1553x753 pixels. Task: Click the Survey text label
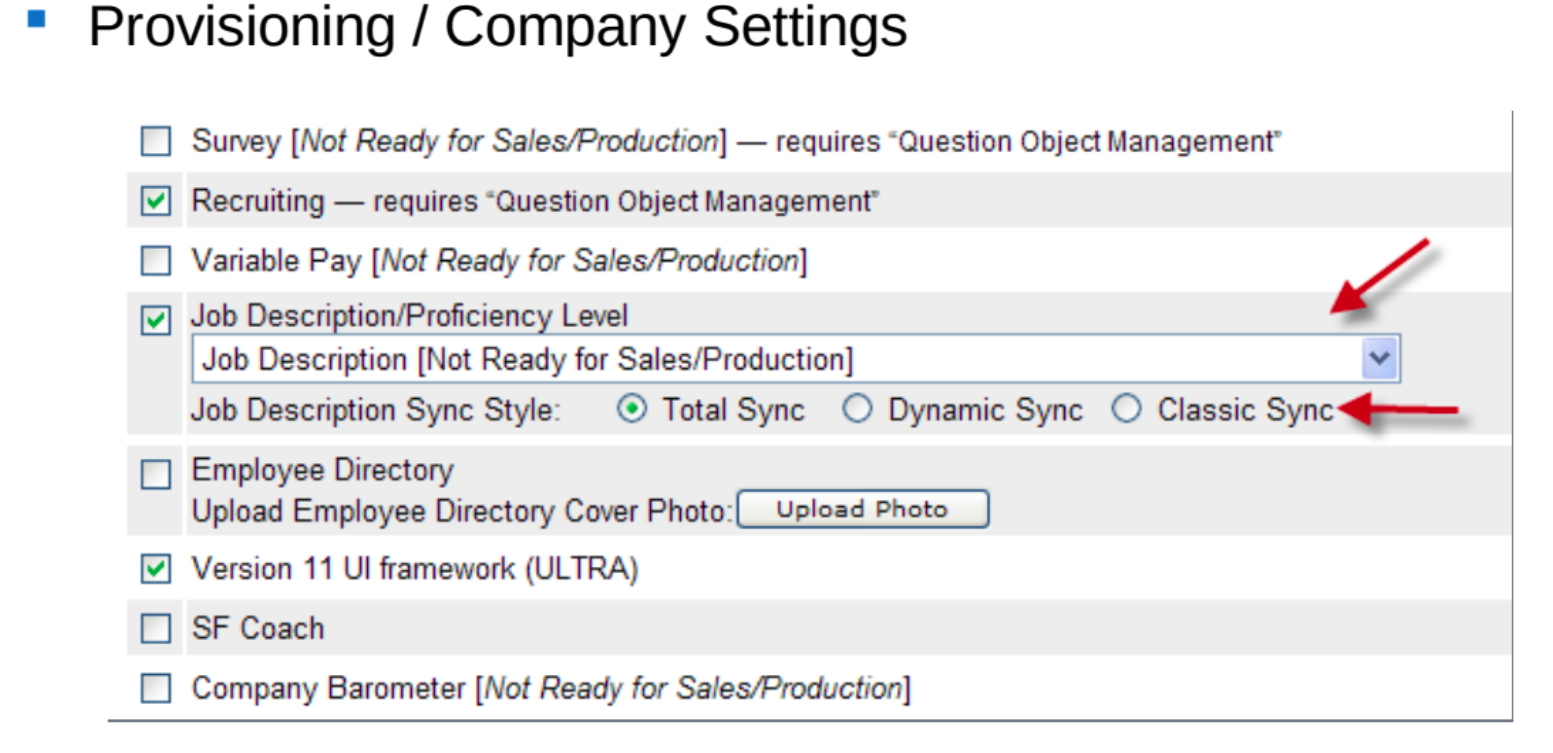click(236, 142)
